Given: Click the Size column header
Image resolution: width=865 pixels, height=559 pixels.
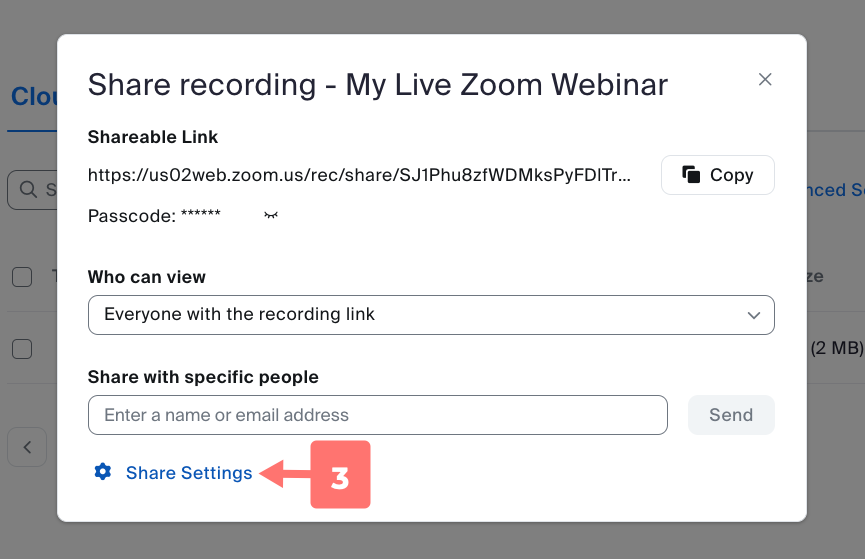Looking at the screenshot, I should coord(814,277).
